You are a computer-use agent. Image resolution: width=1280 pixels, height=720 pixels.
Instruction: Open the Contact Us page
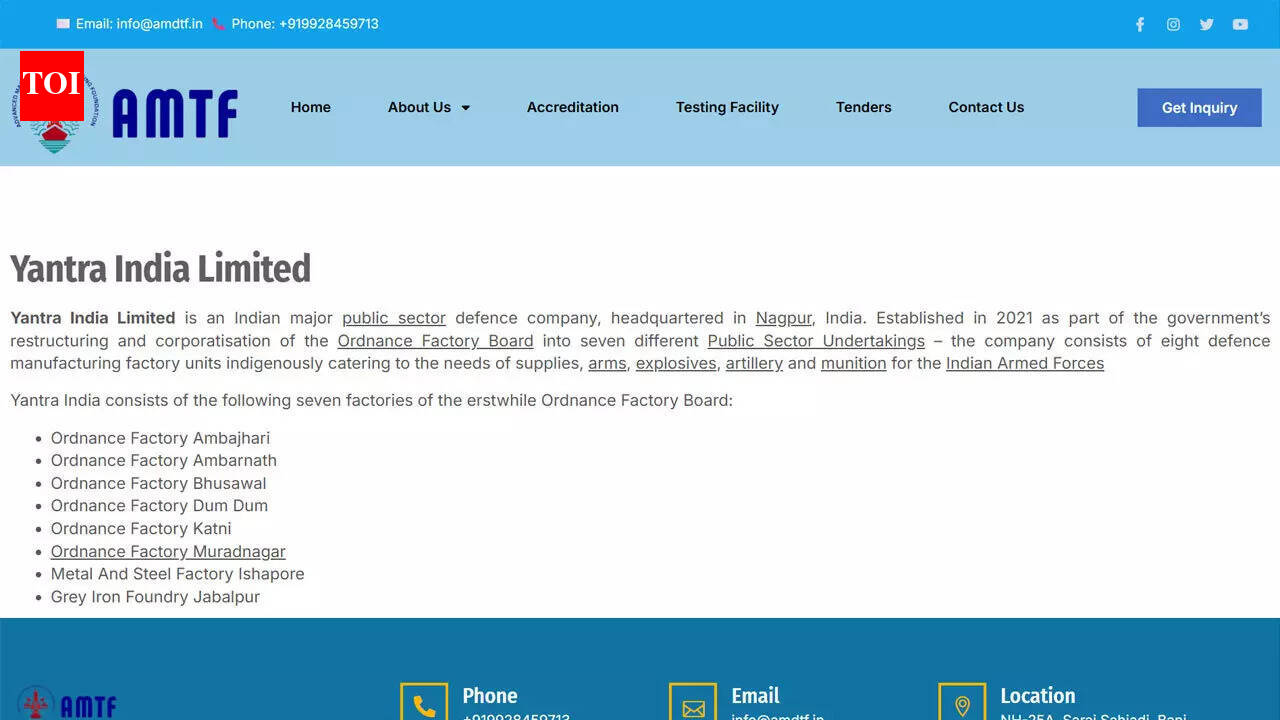[986, 107]
